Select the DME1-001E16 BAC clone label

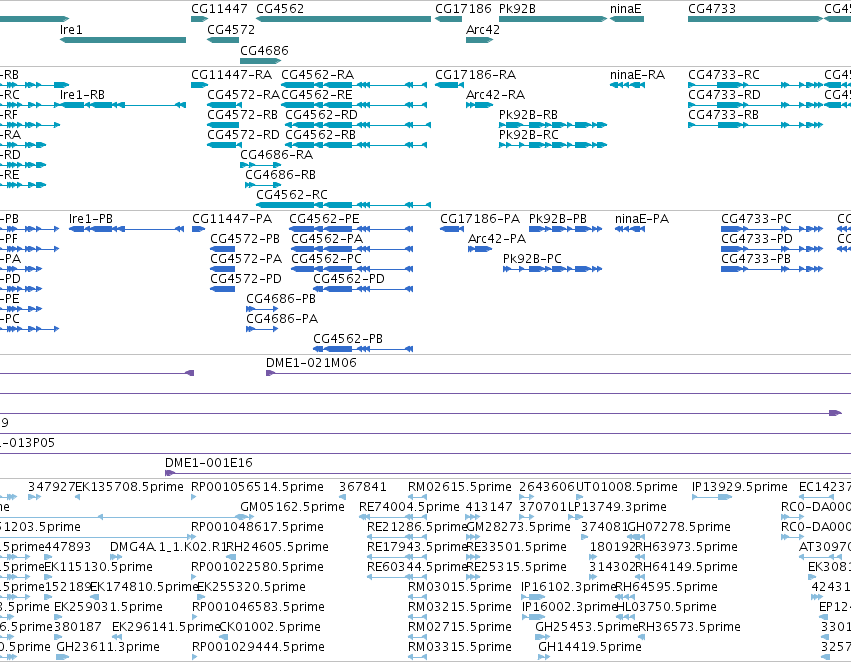coord(209,463)
